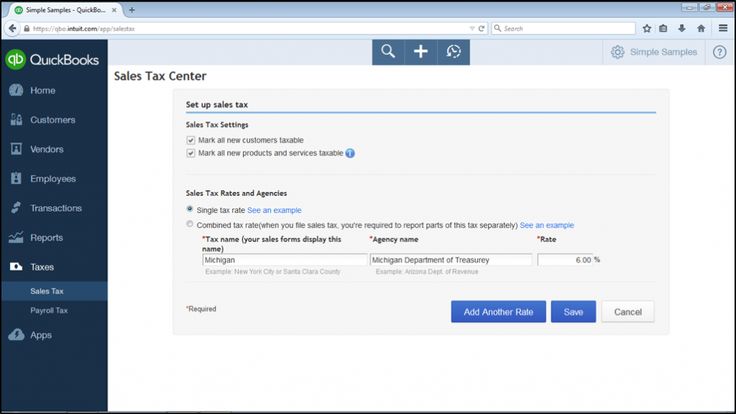Viewport: 736px width, 414px height.
Task: Click the browser Search box
Action: [563, 29]
